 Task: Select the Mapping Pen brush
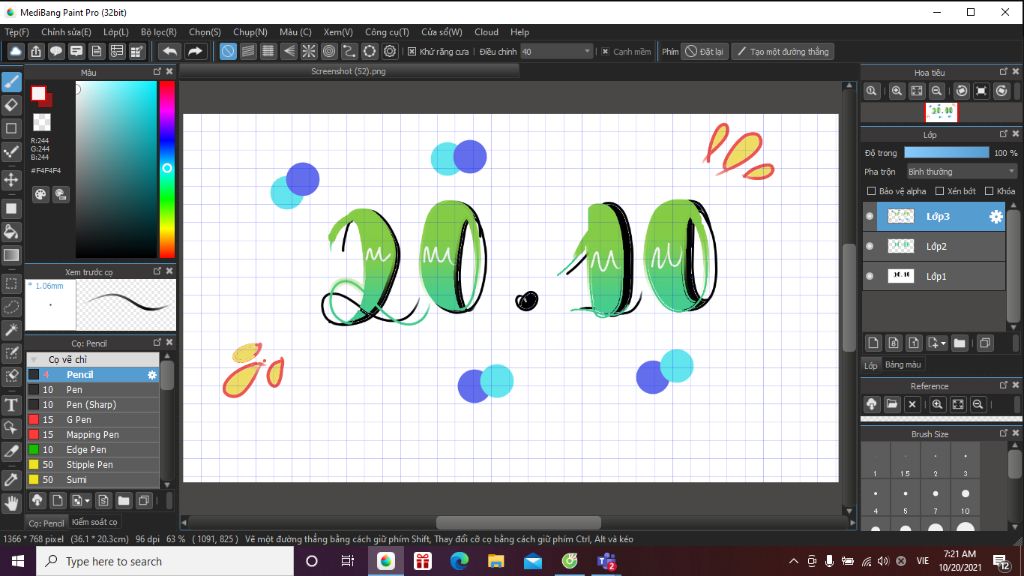tap(93, 435)
